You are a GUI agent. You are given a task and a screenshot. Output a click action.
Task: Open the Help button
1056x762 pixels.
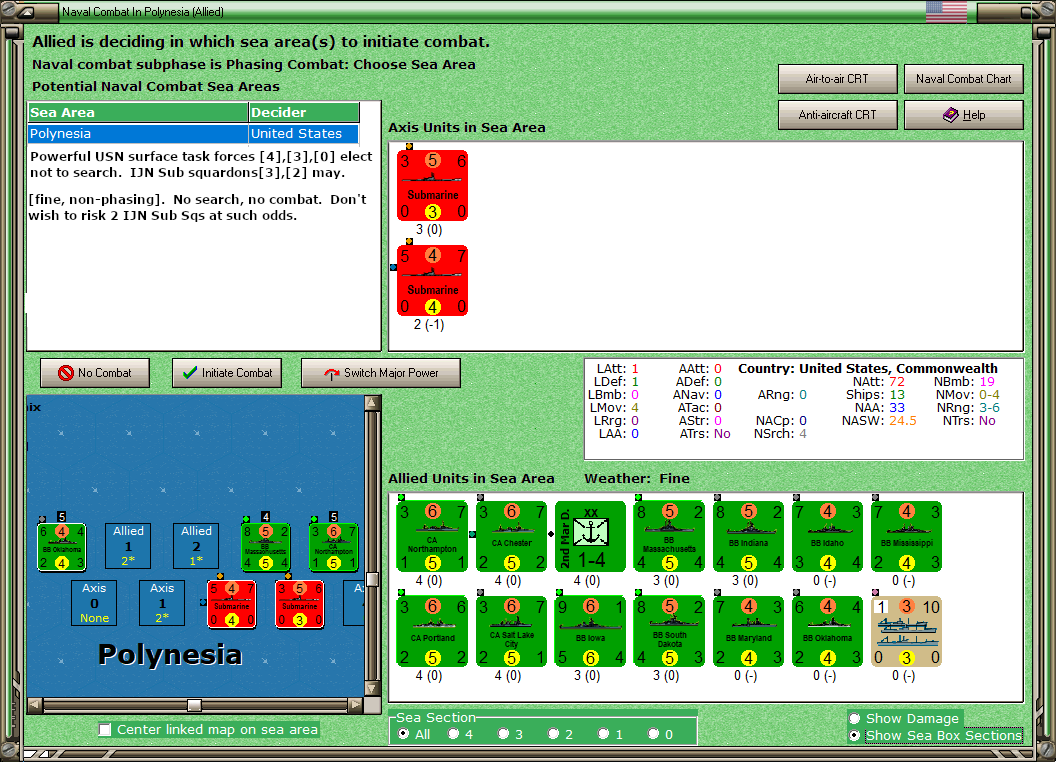click(x=964, y=115)
